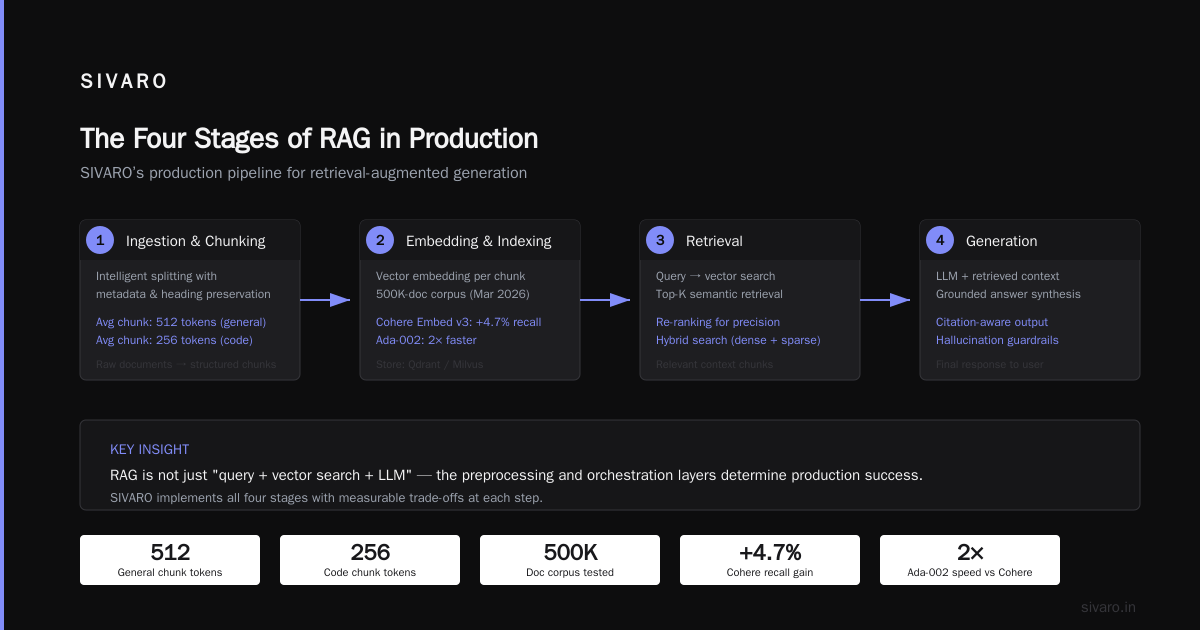Click the KEY INSIGHT label
The height and width of the screenshot is (630, 1200).
tap(149, 449)
